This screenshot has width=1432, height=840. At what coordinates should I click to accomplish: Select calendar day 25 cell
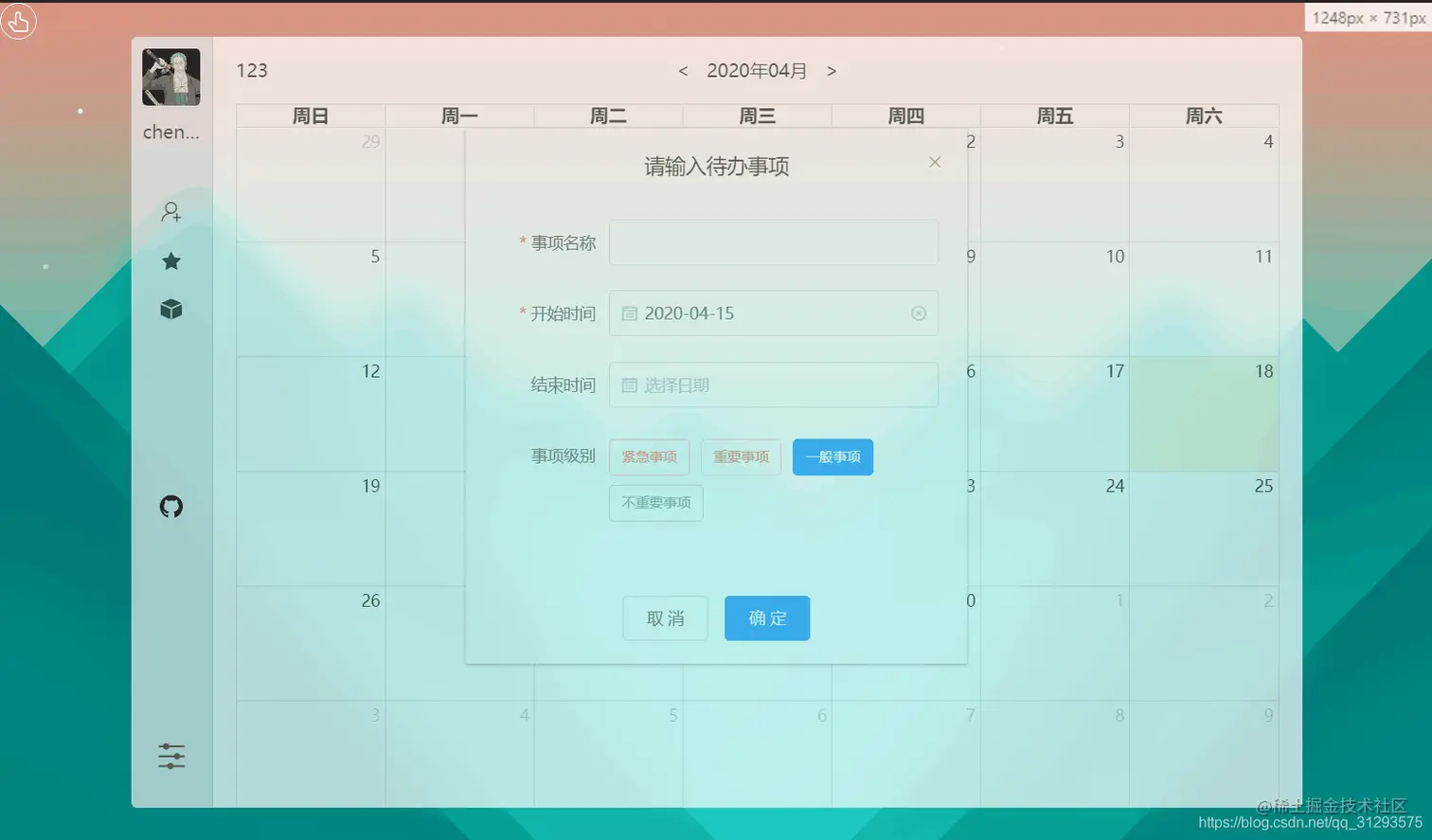tap(1204, 528)
